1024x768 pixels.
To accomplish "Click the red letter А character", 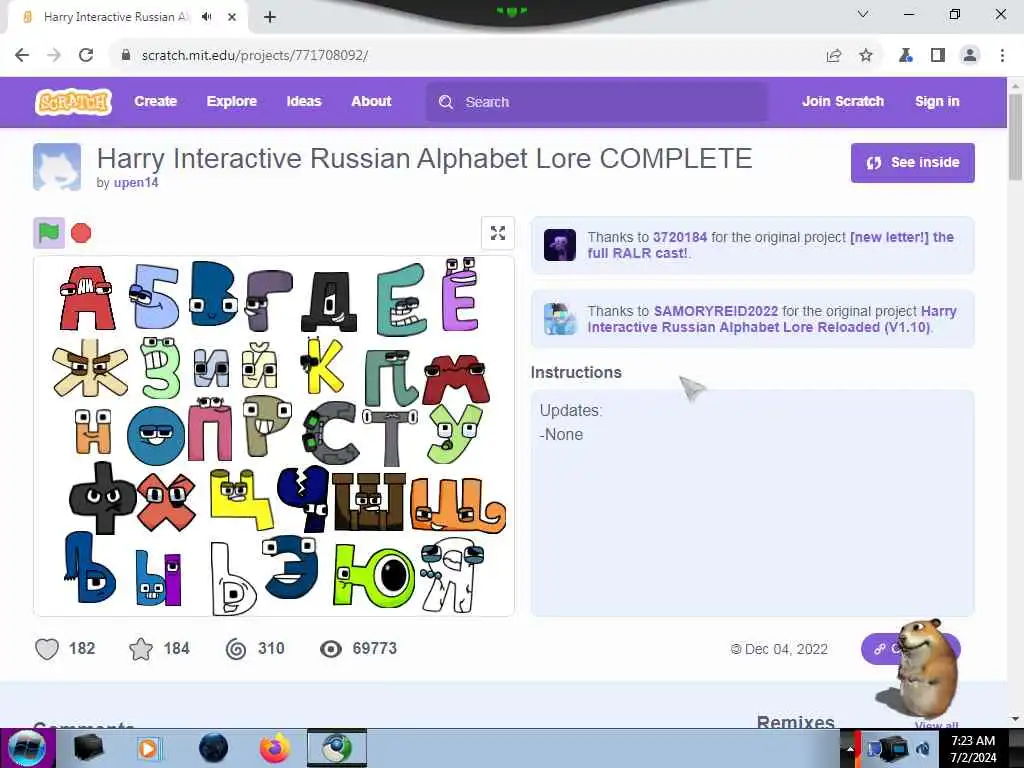I will 87,298.
